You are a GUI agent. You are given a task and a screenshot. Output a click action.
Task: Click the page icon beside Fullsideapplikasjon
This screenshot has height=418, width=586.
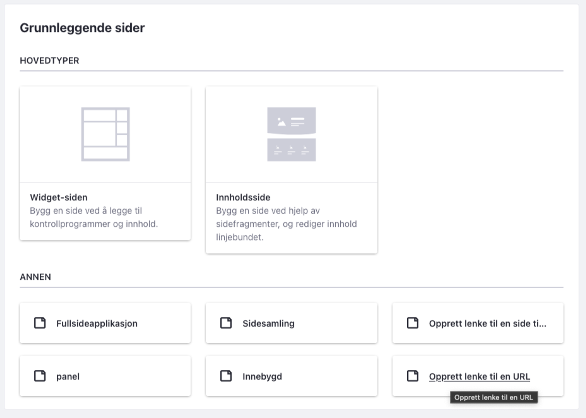tap(40, 323)
